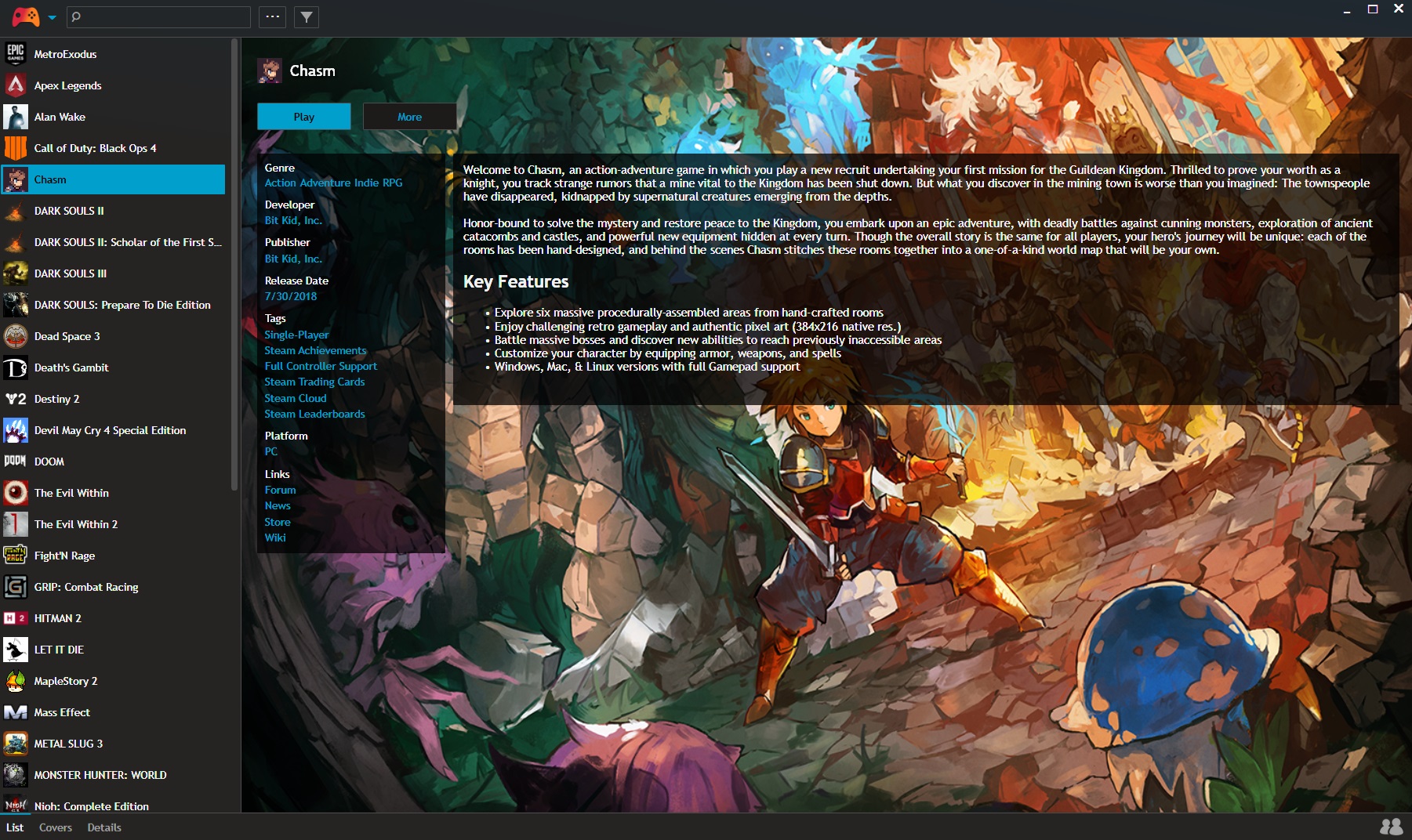The height and width of the screenshot is (840, 1412).
Task: Click the Fight'N Rage game icon
Action: (x=16, y=556)
